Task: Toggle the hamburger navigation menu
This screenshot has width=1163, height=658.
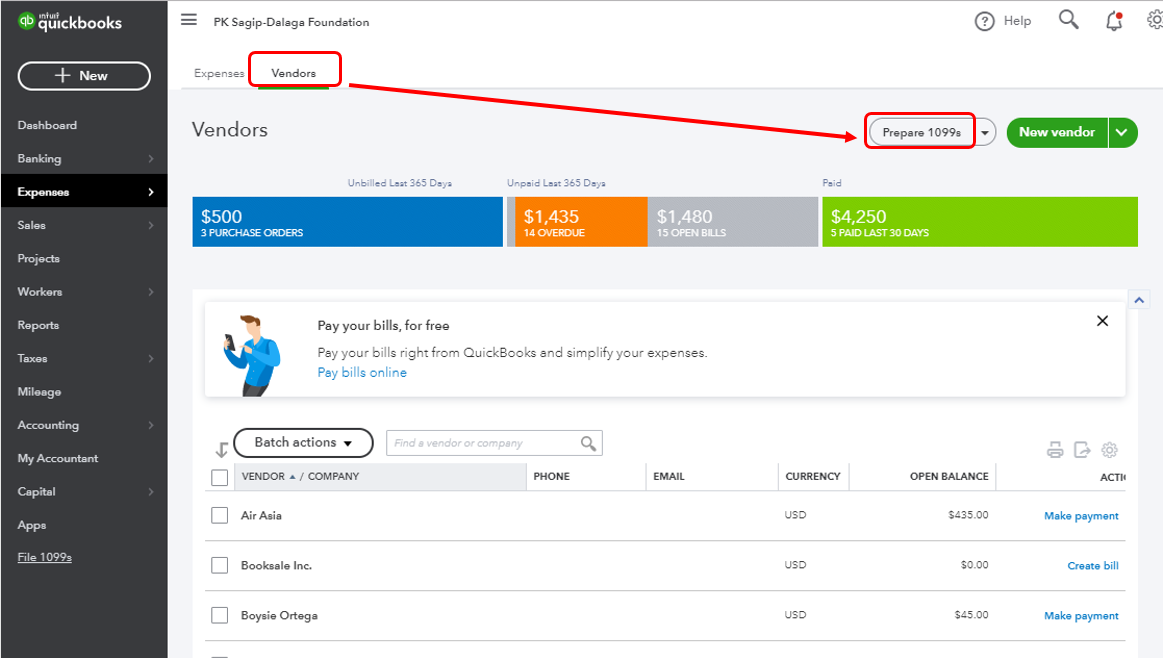Action: [189, 20]
